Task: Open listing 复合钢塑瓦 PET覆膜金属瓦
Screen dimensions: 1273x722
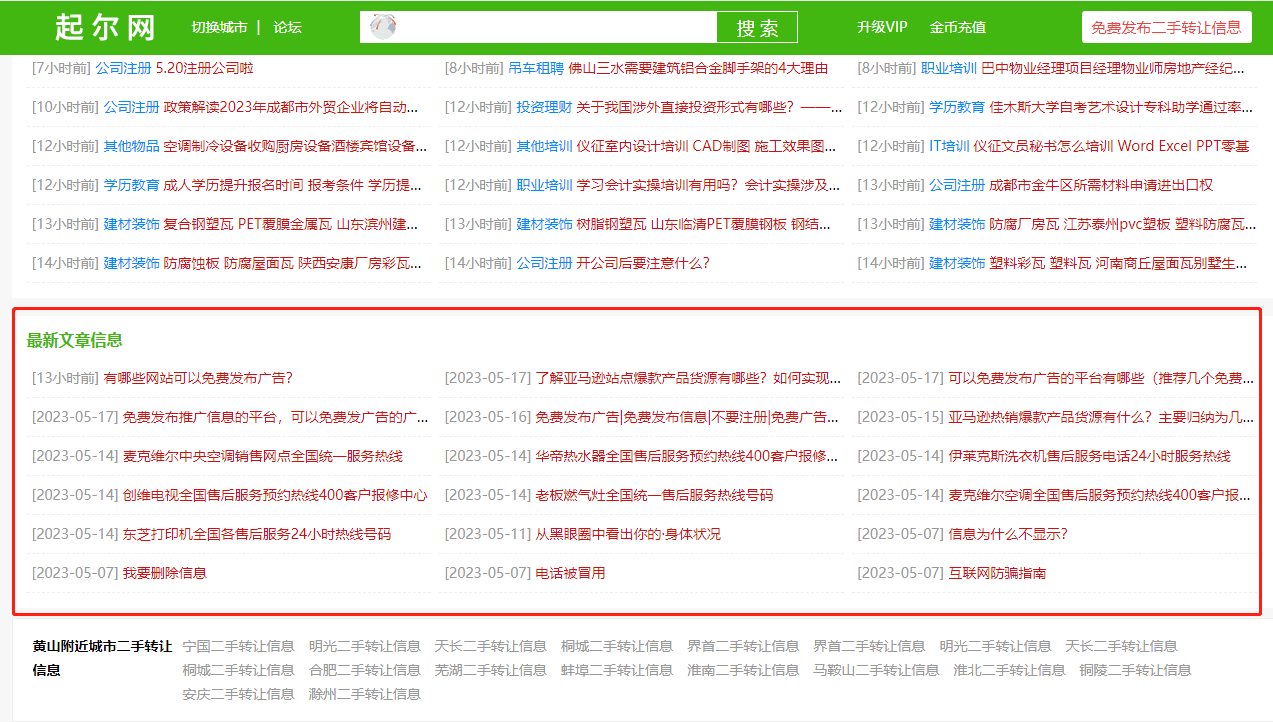Action: pyautogui.click(x=291, y=224)
